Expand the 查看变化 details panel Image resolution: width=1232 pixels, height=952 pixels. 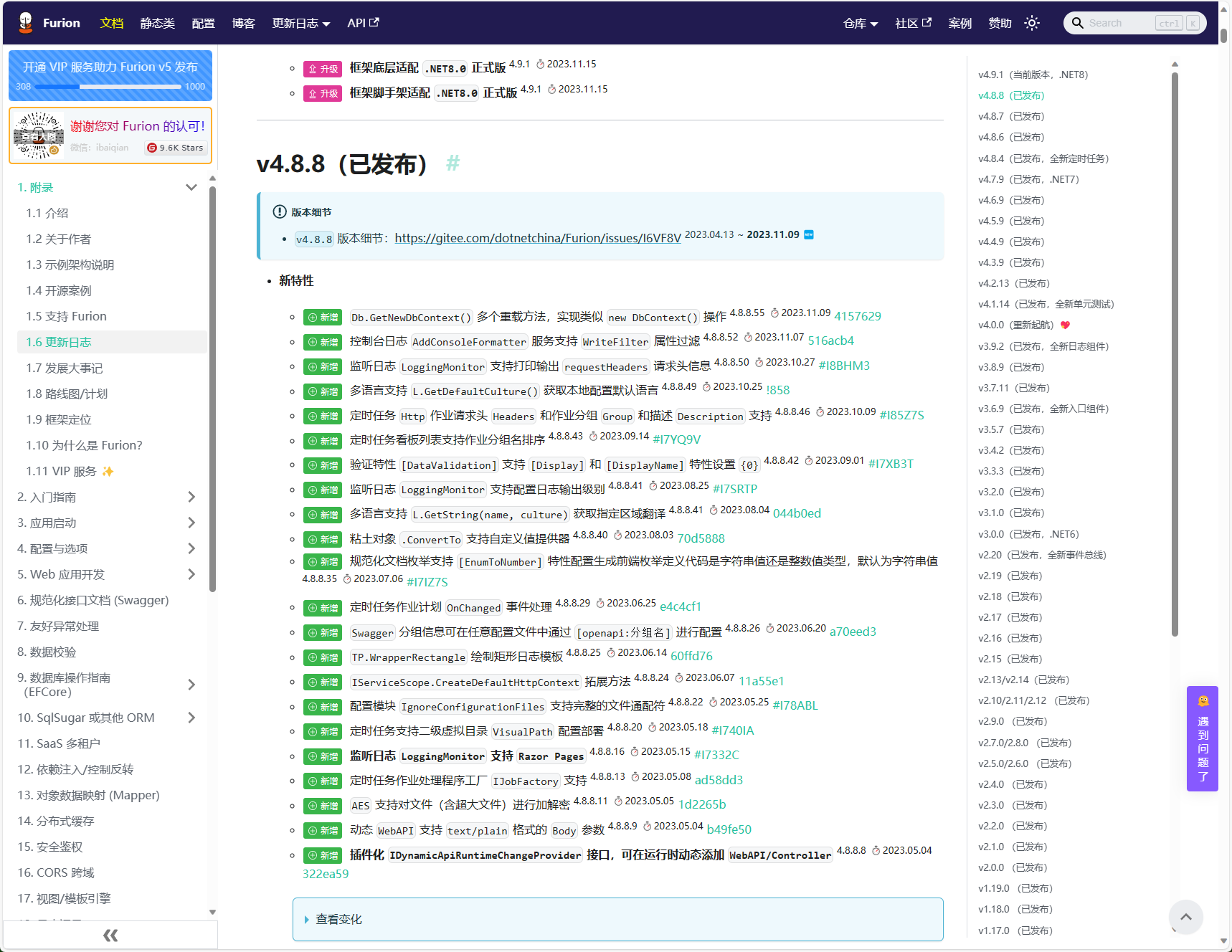tap(617, 919)
